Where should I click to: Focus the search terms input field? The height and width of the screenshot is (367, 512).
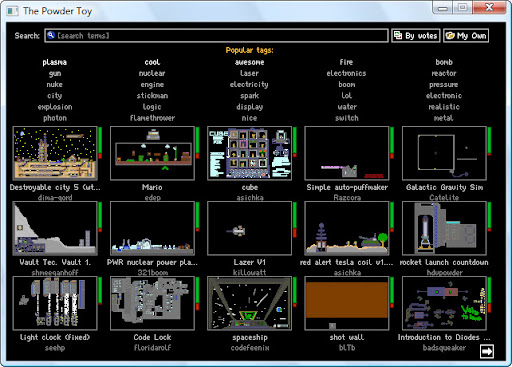click(216, 35)
